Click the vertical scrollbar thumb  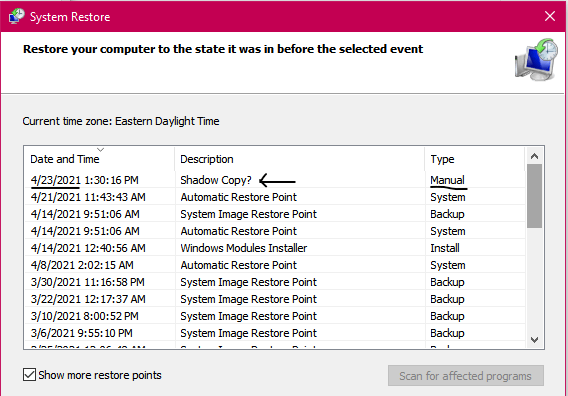click(534, 196)
